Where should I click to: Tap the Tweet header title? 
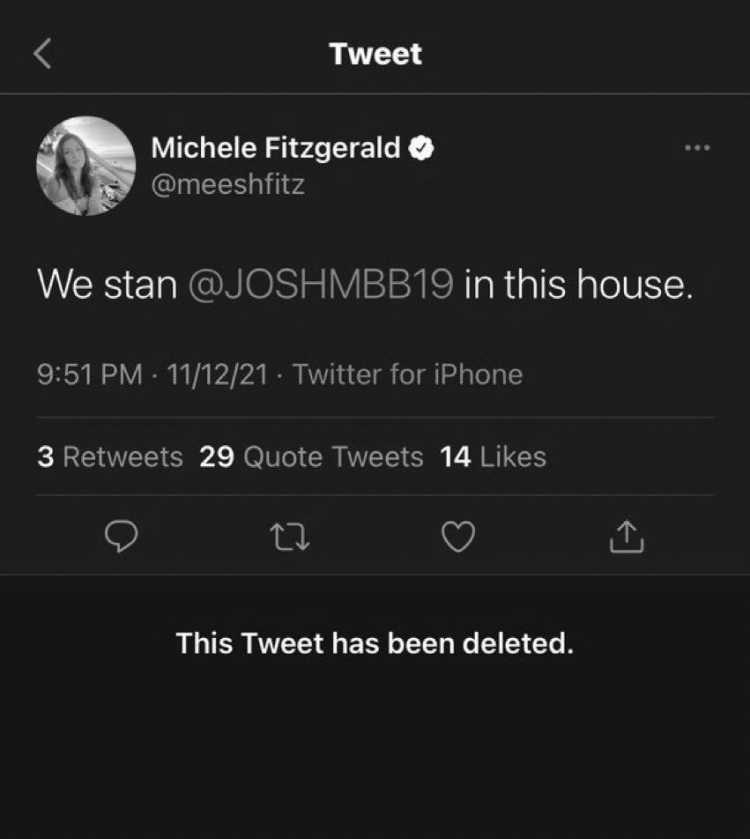[376, 54]
